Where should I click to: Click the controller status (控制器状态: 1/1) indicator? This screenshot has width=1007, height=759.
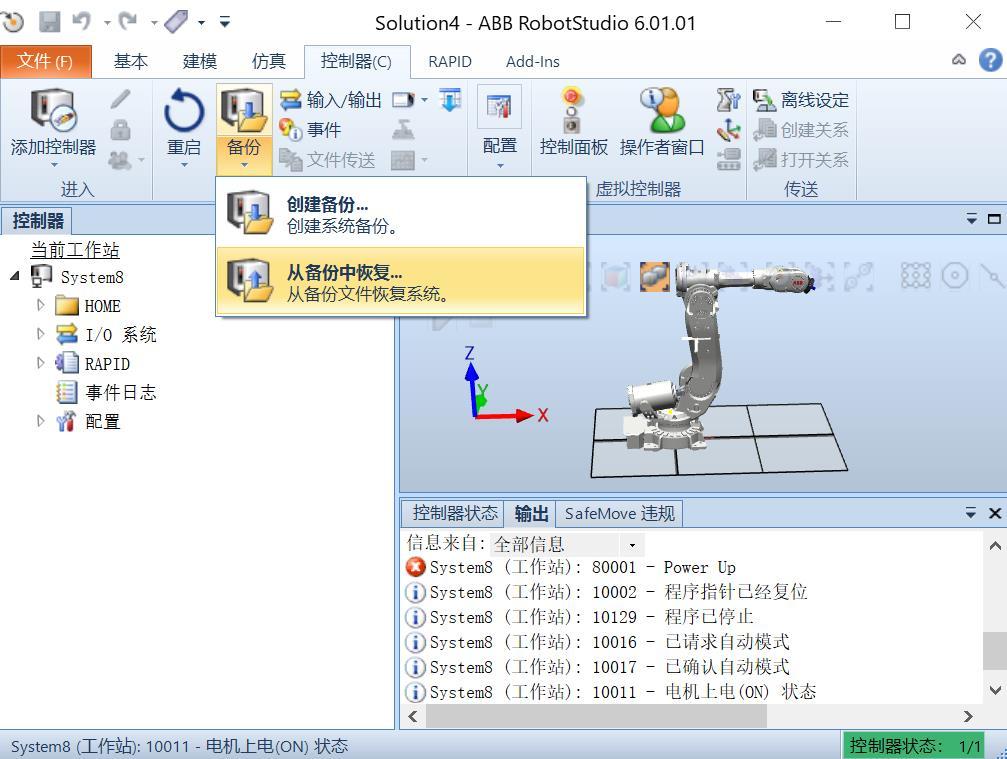[x=913, y=746]
